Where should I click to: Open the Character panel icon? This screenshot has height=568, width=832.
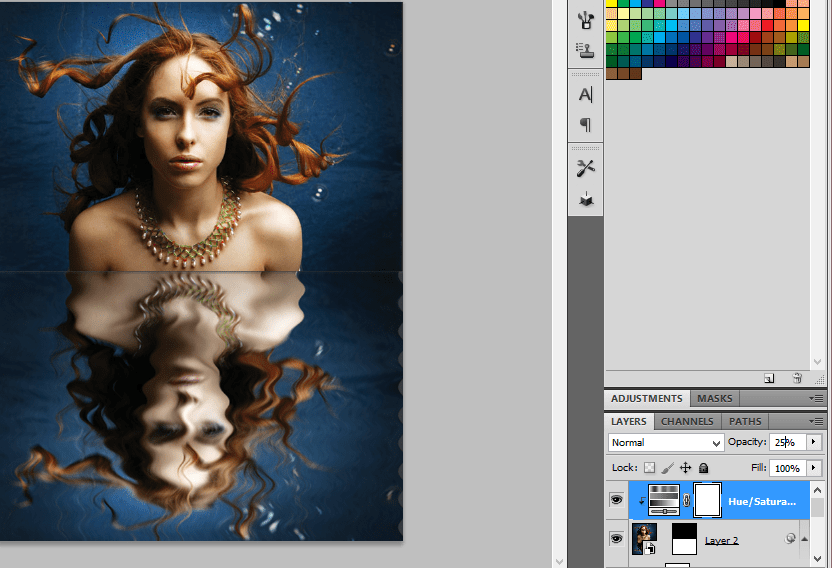(586, 94)
